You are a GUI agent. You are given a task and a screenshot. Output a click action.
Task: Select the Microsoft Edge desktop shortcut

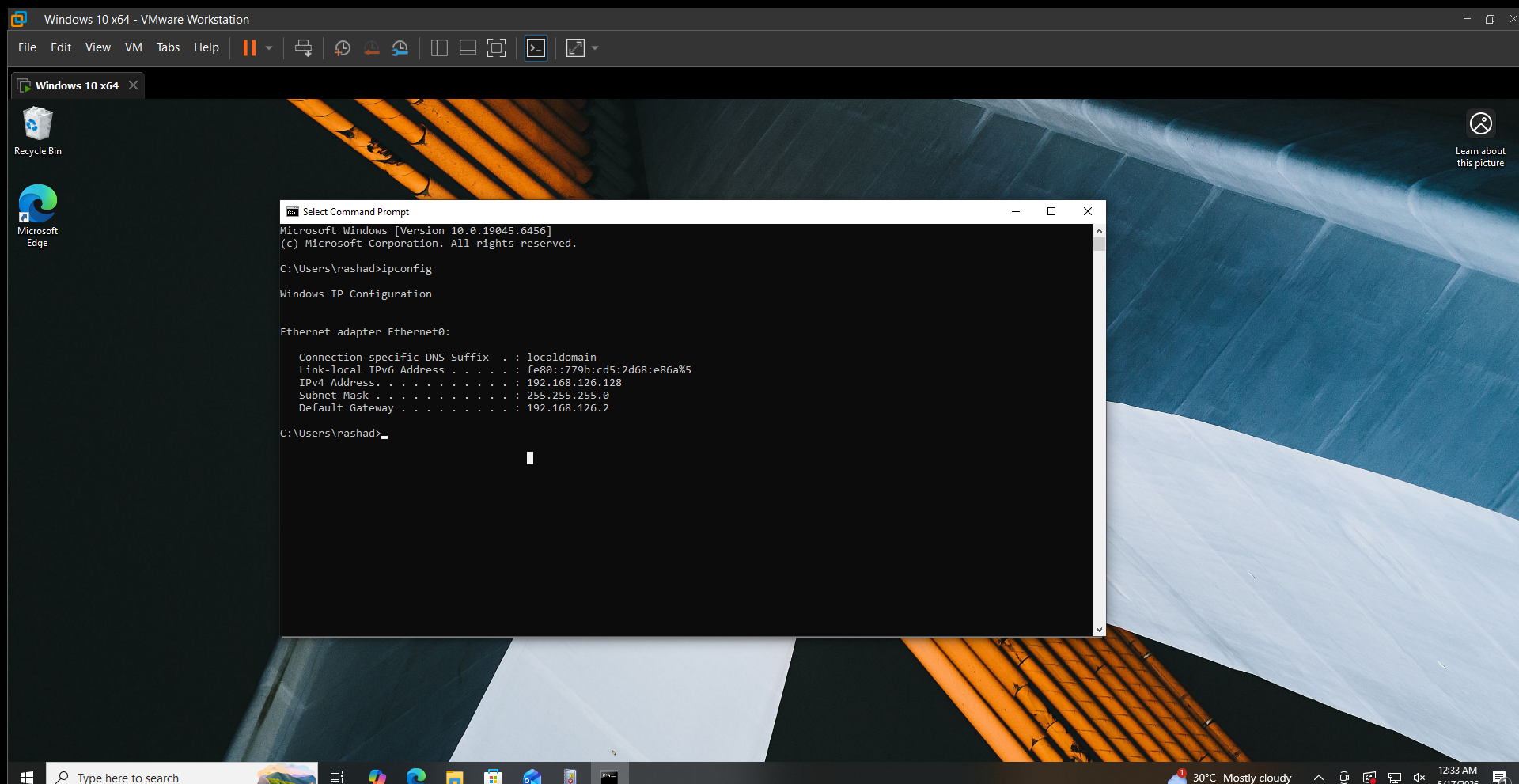tap(37, 216)
